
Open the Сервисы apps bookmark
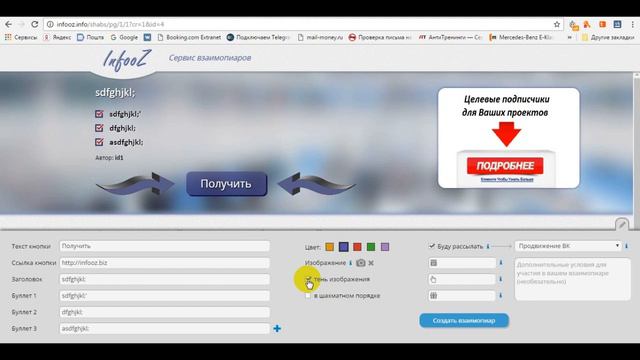coord(20,37)
